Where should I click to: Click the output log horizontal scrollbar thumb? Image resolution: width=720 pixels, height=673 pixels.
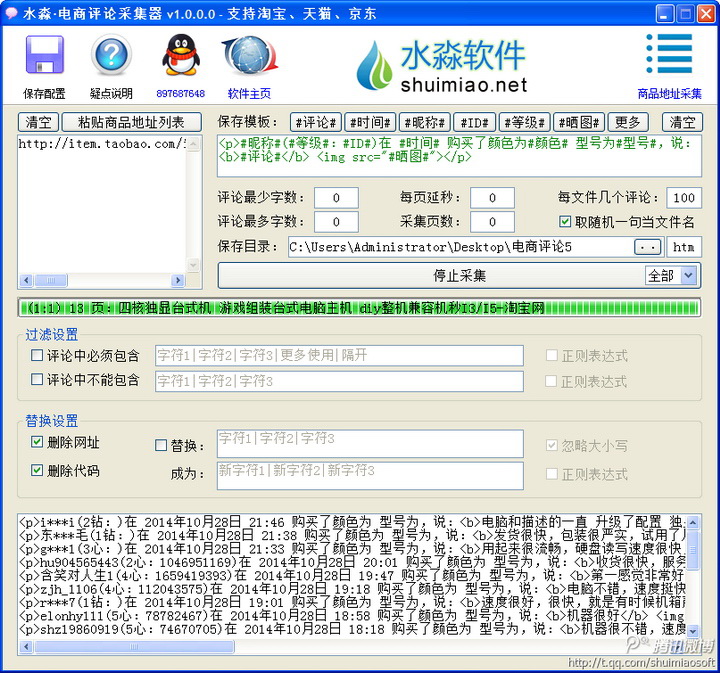click(x=134, y=647)
